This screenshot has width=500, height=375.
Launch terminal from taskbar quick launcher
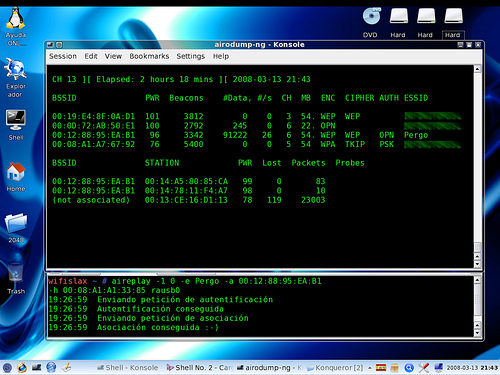click(x=36, y=368)
